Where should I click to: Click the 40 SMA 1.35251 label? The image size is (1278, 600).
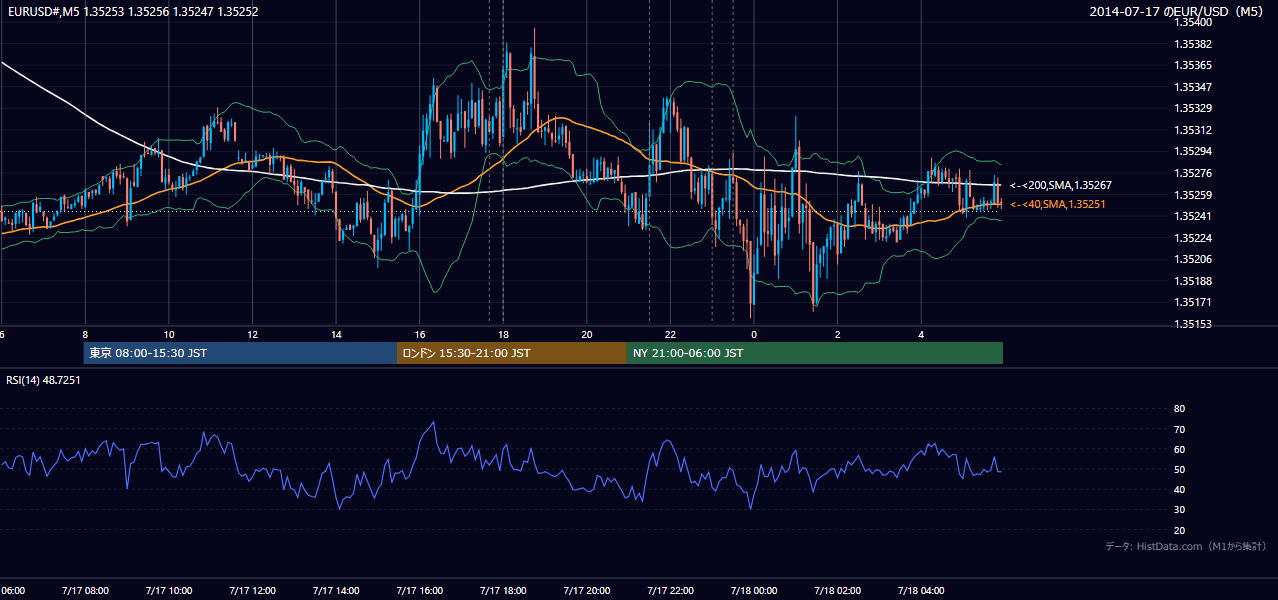point(1058,204)
